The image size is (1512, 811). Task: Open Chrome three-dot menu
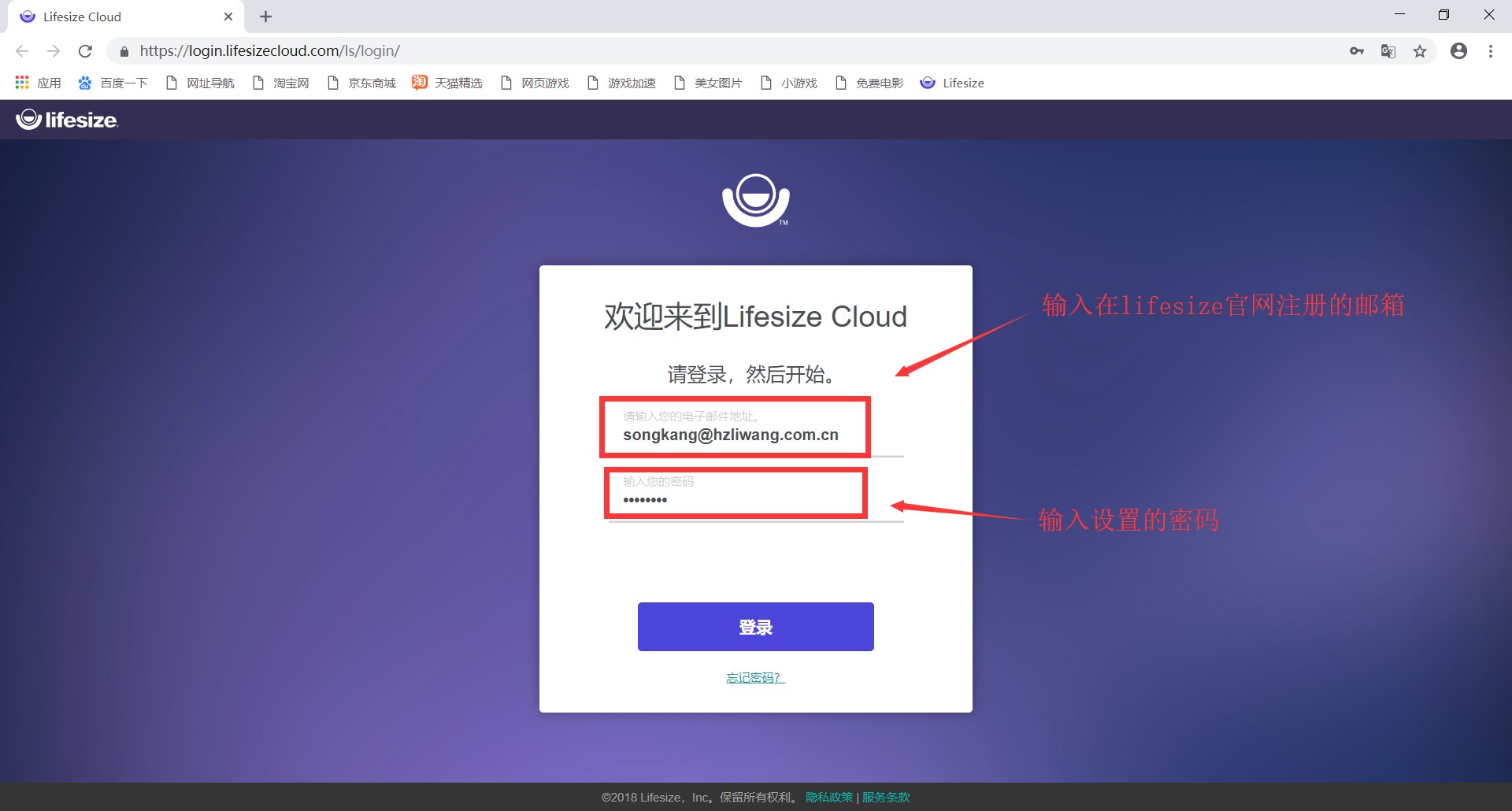click(x=1491, y=51)
